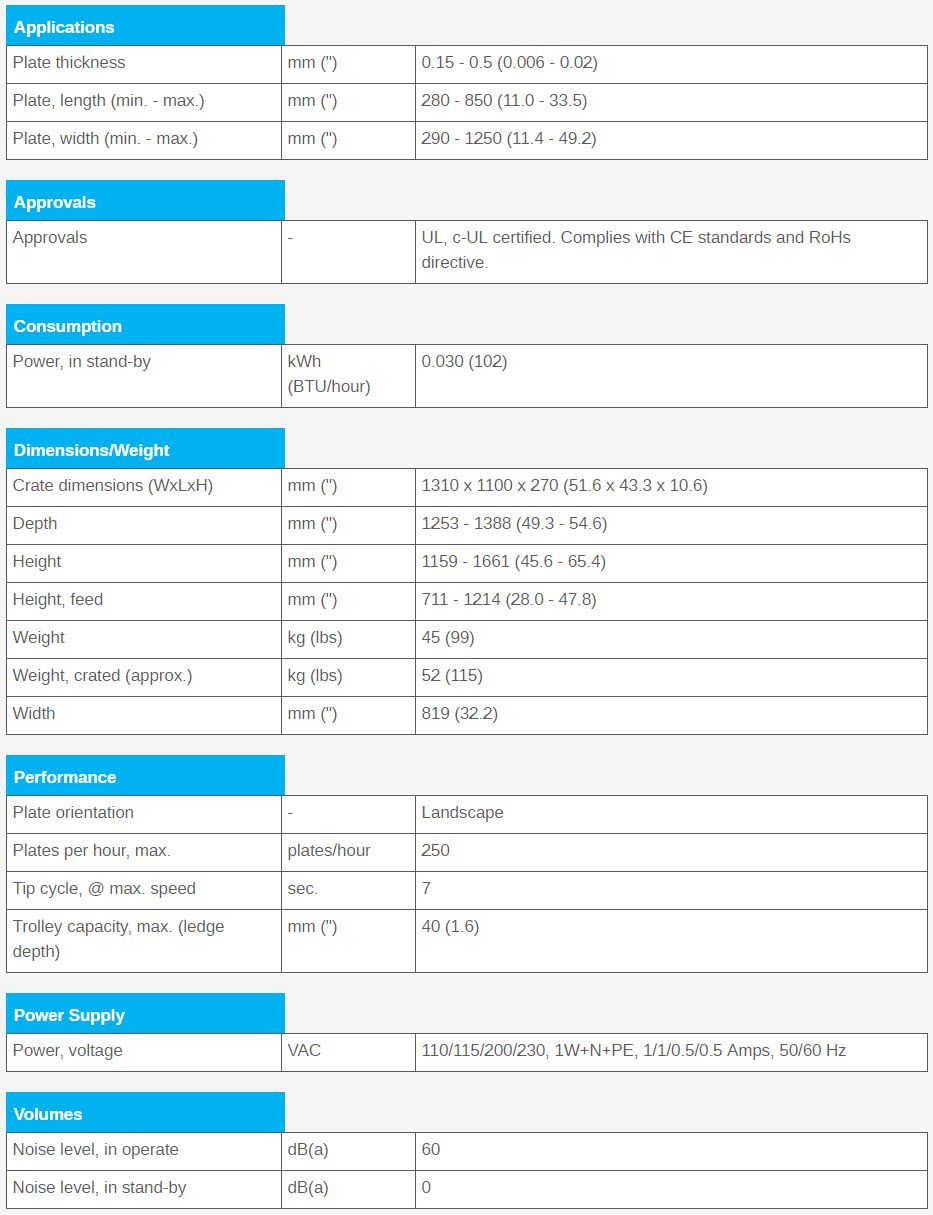Select the kWh (BTU/hour) unit cell
933x1215 pixels.
point(328,374)
